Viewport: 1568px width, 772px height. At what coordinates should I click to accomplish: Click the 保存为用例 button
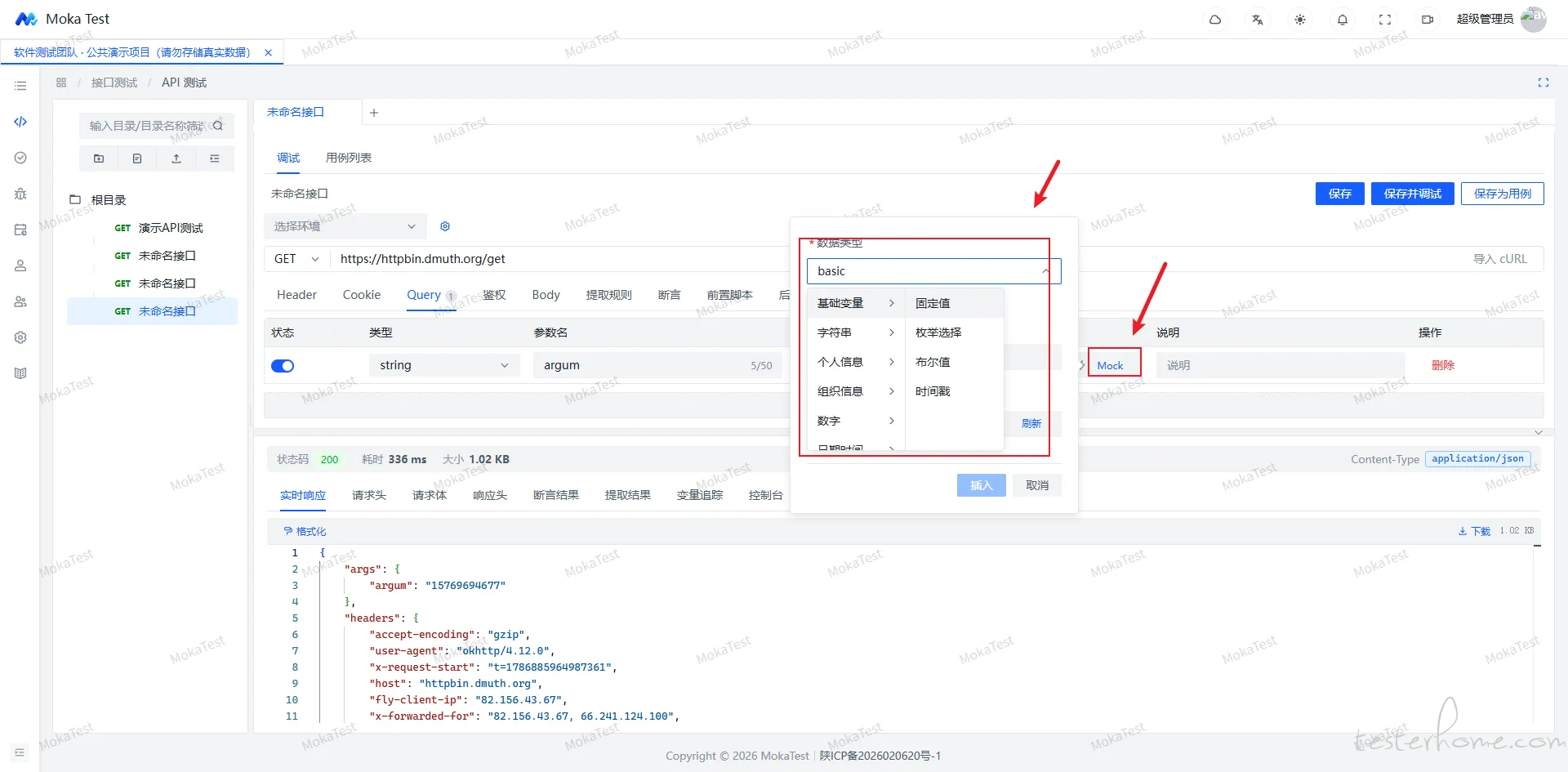[x=1503, y=194]
